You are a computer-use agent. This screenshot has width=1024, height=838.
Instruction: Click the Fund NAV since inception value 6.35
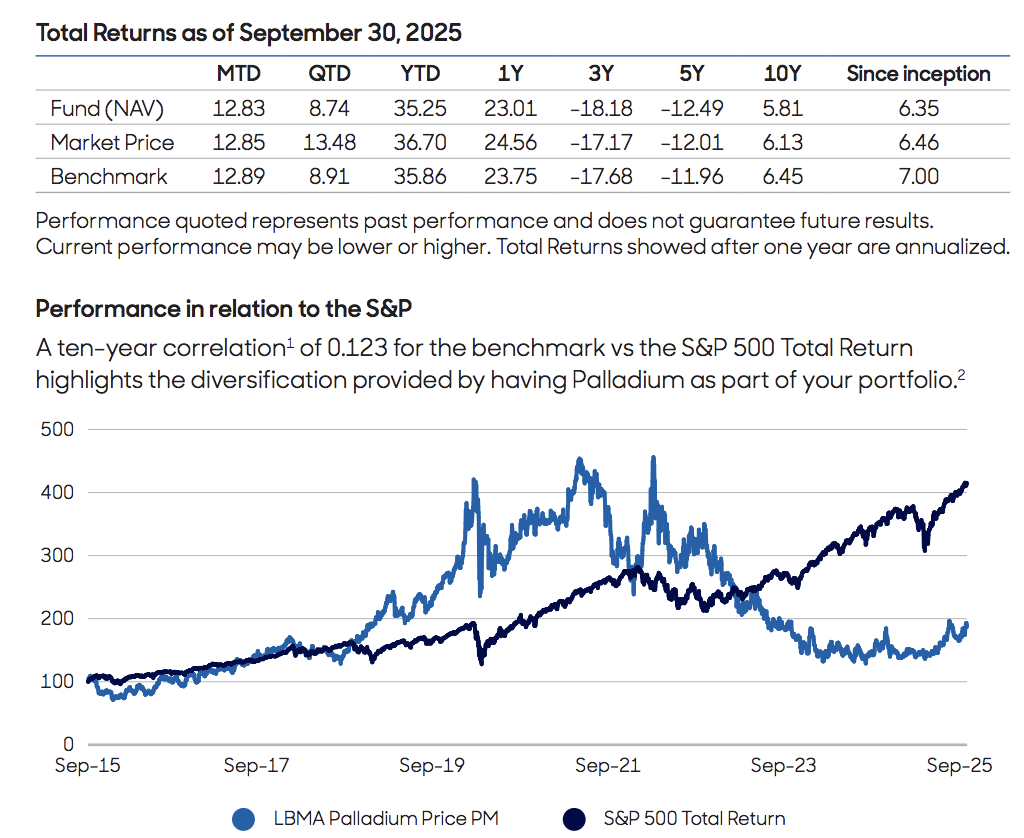tap(918, 108)
